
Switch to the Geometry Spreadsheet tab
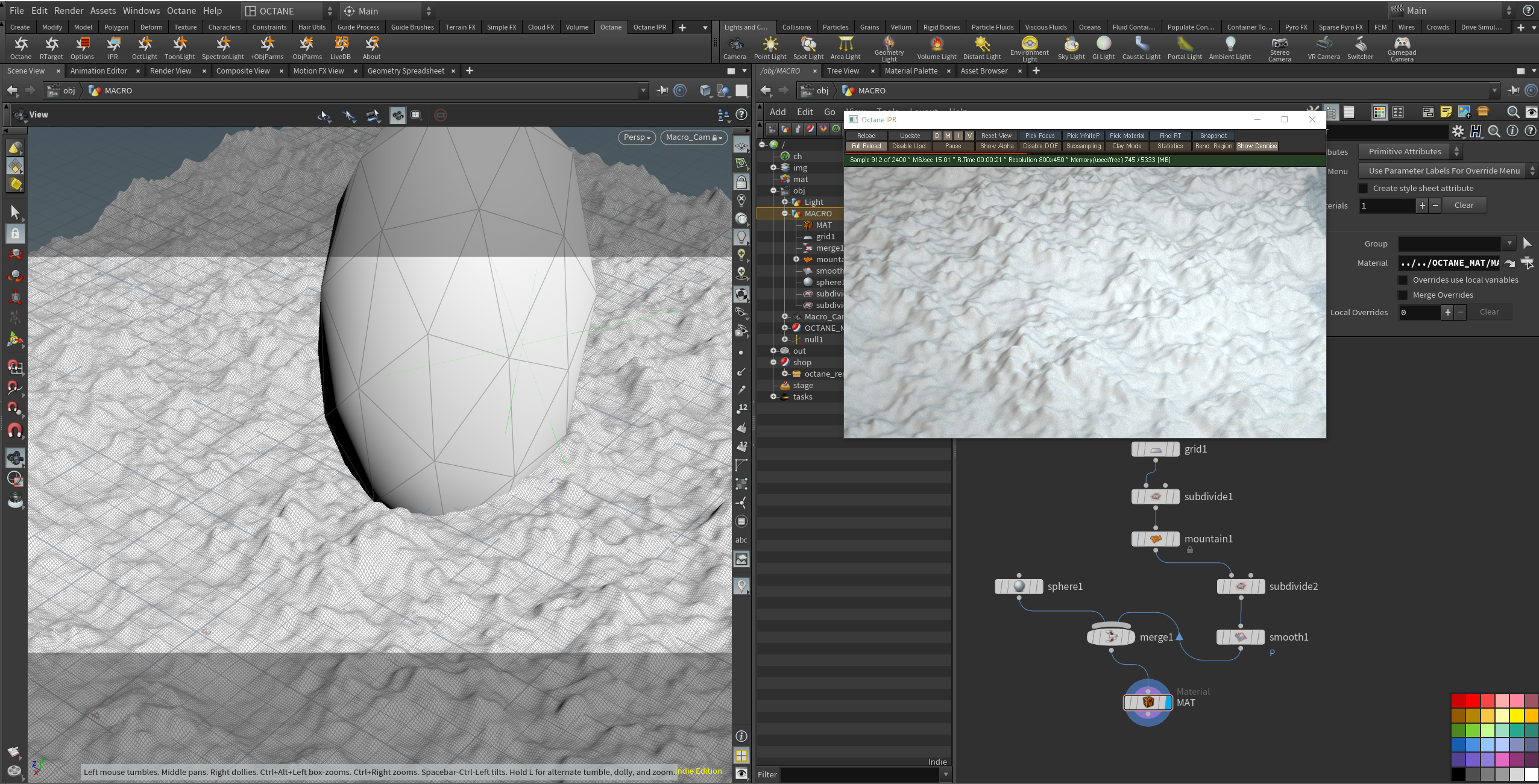[406, 71]
